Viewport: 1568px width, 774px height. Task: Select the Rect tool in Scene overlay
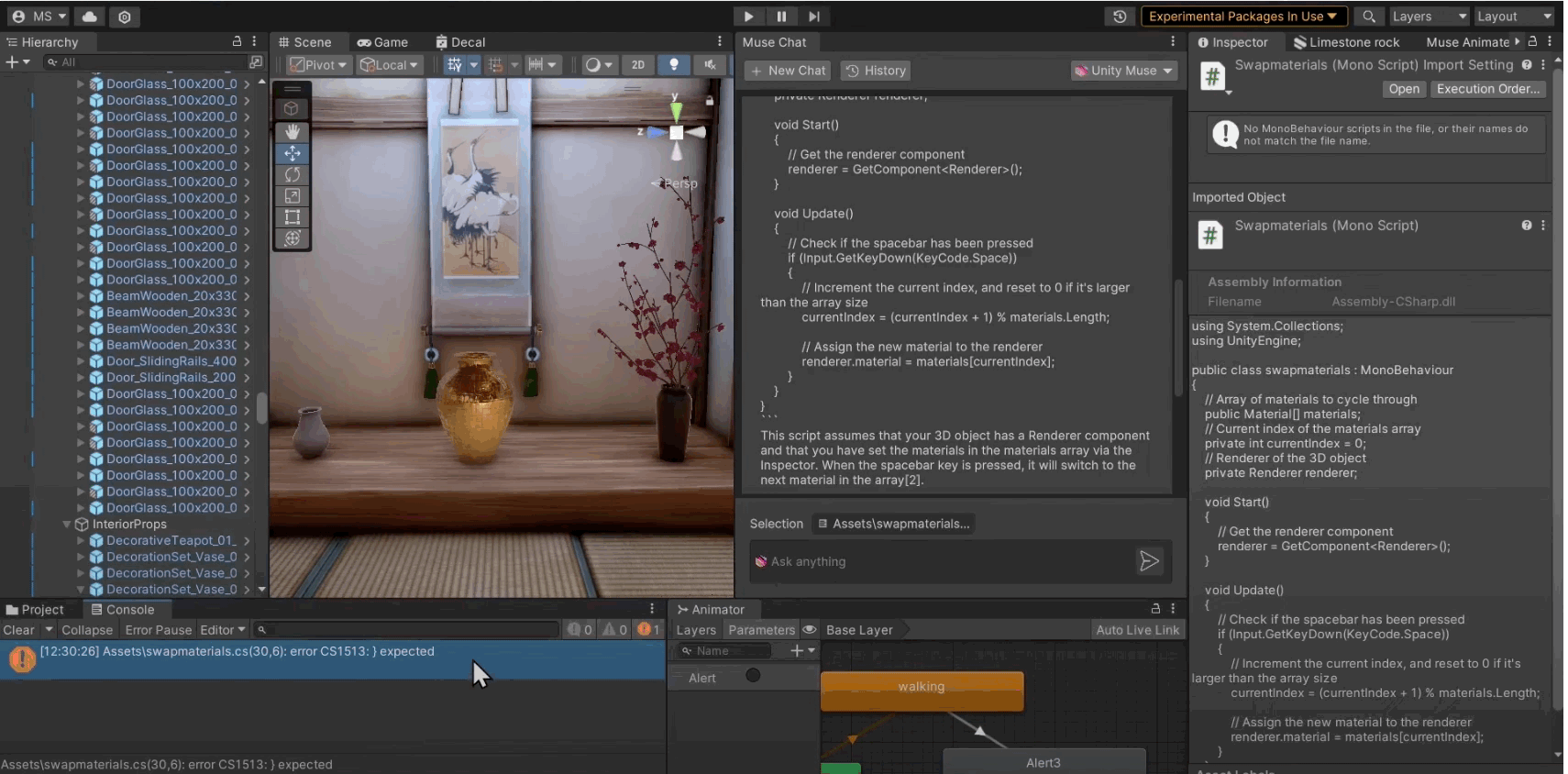pos(293,216)
